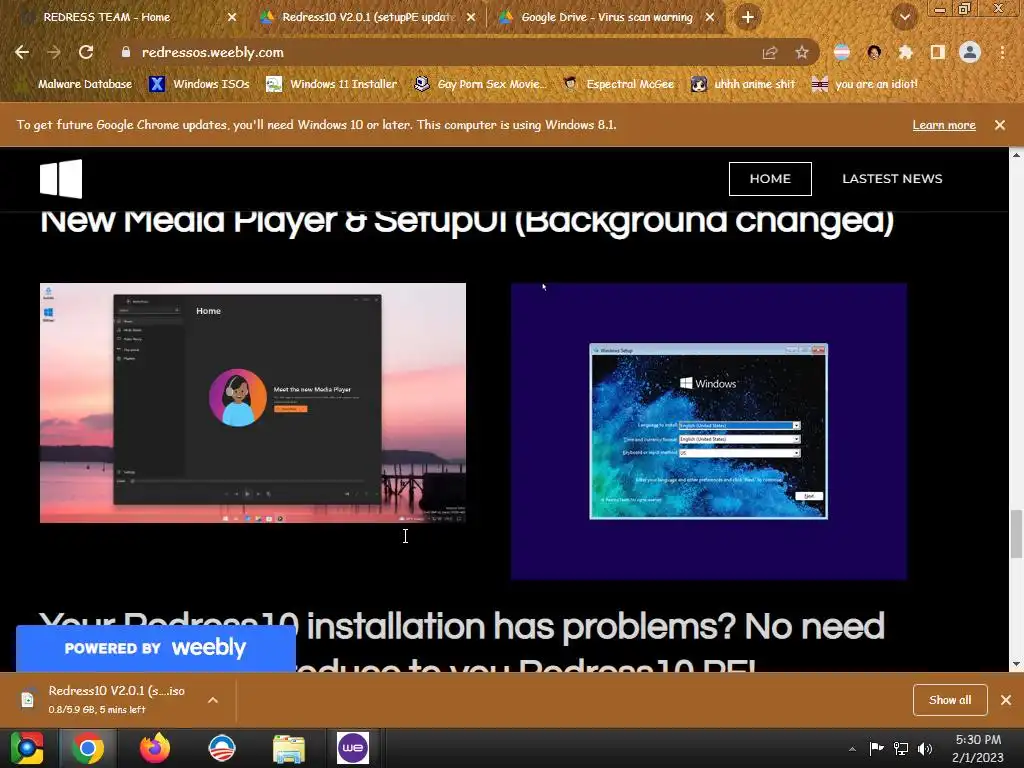Viewport: 1024px width, 768px height.
Task: Click Learn more in the update infobar
Action: [x=944, y=125]
